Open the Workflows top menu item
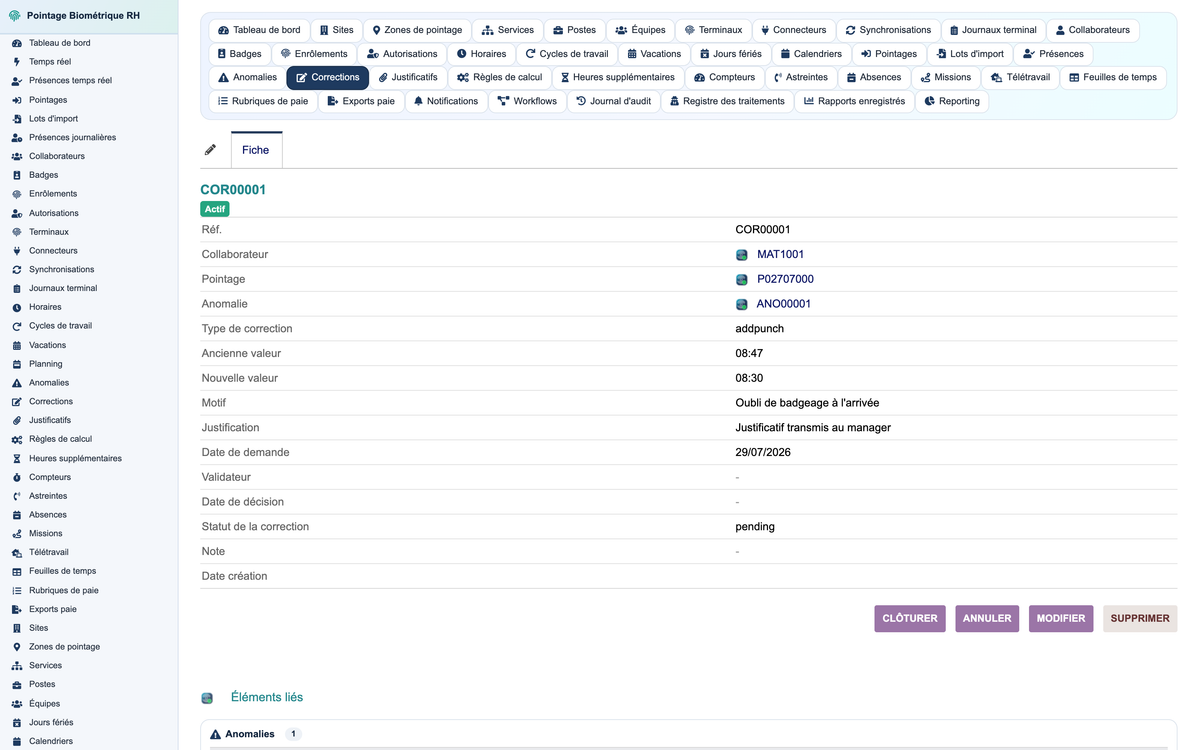 [x=527, y=101]
